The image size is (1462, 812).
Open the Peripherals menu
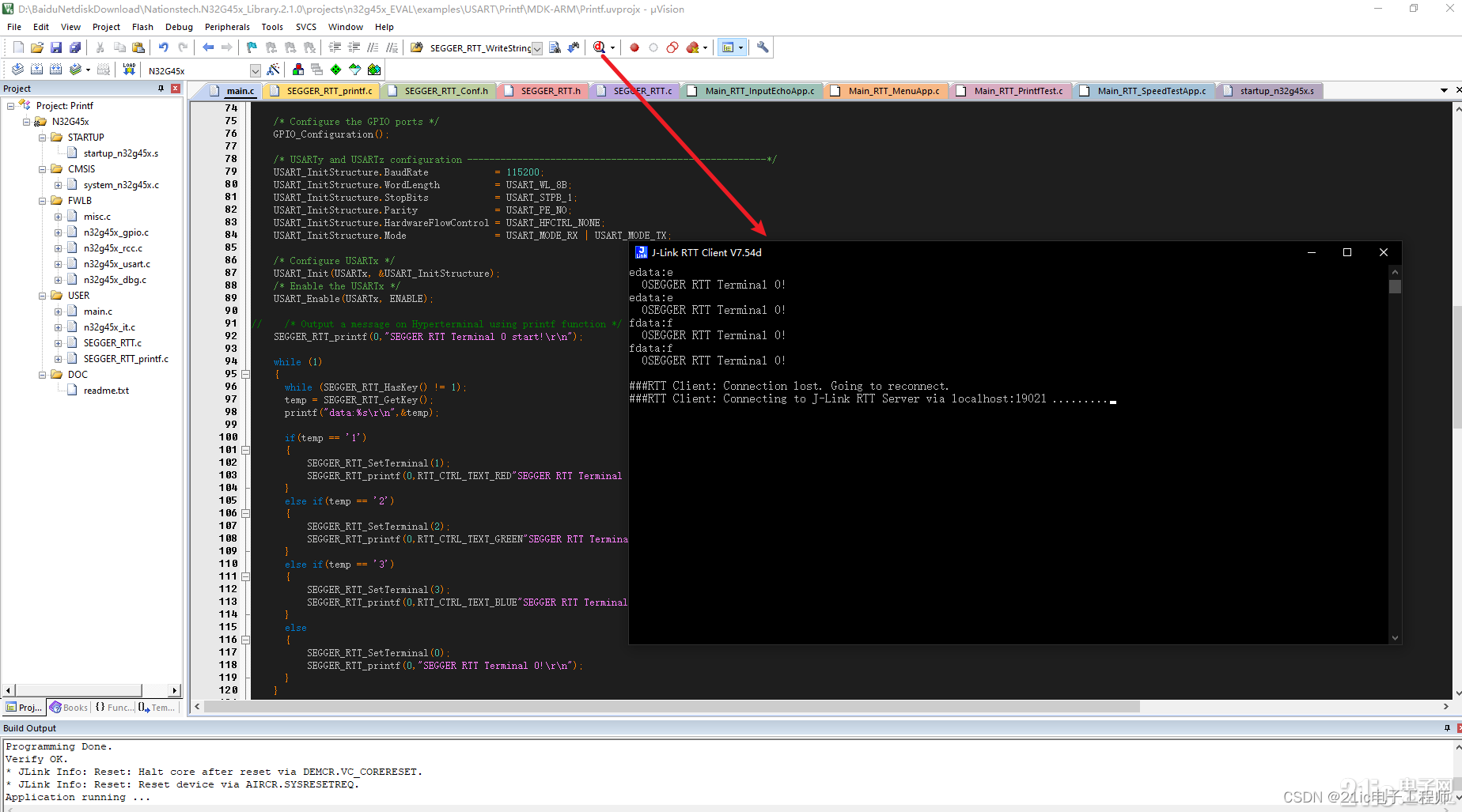coord(227,26)
